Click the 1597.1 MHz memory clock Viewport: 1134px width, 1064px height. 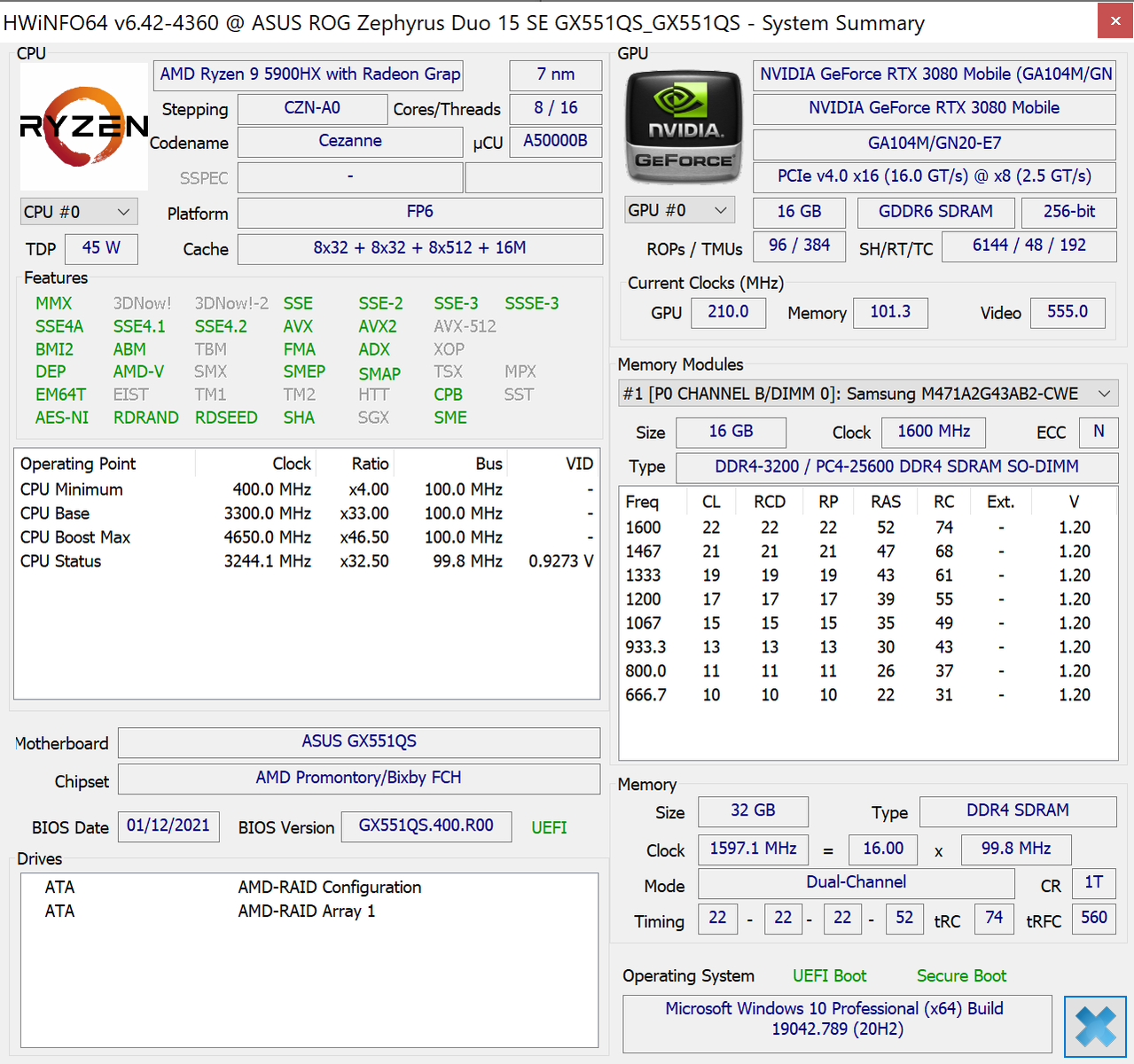753,849
